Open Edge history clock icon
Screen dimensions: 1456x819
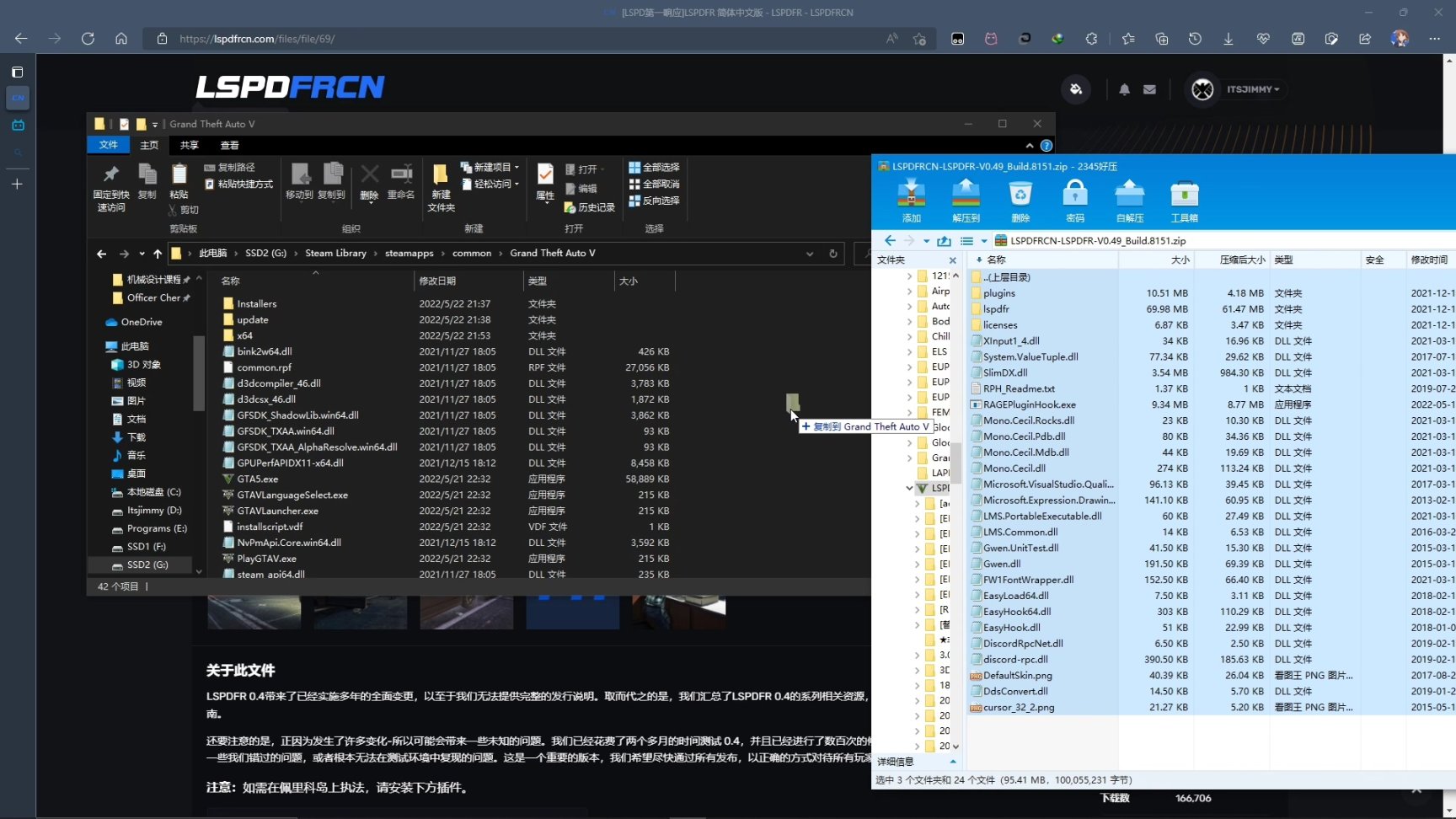tap(1195, 39)
